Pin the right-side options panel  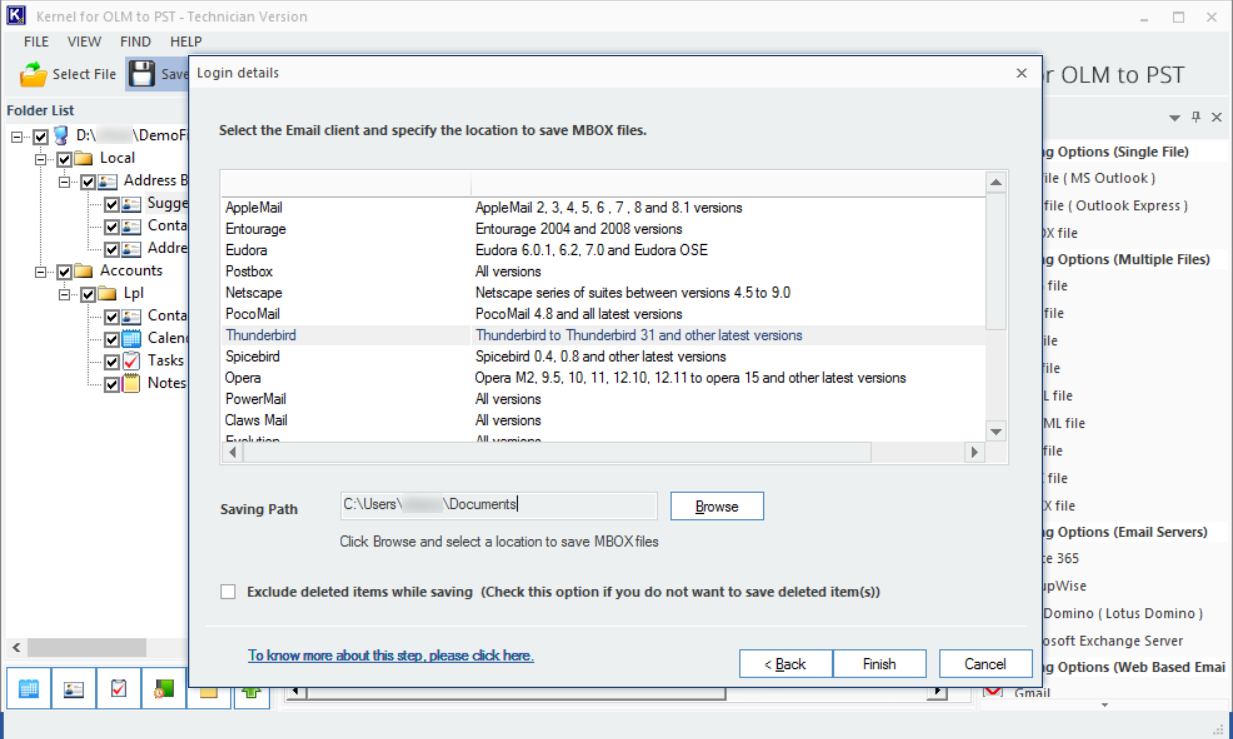tap(1197, 117)
